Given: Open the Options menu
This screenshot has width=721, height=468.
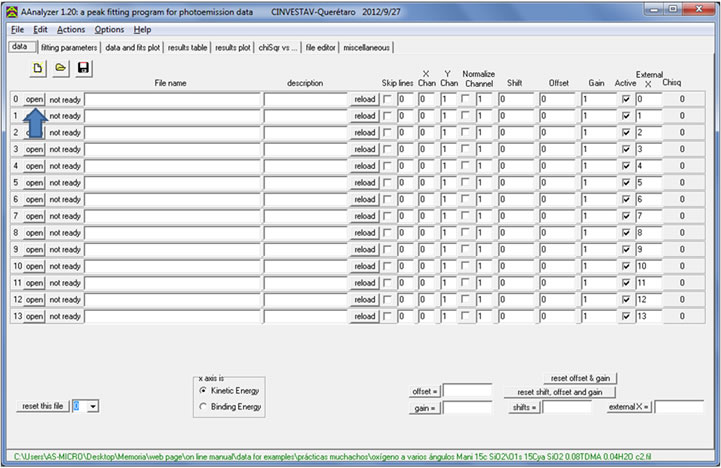Looking at the screenshot, I should (109, 30).
